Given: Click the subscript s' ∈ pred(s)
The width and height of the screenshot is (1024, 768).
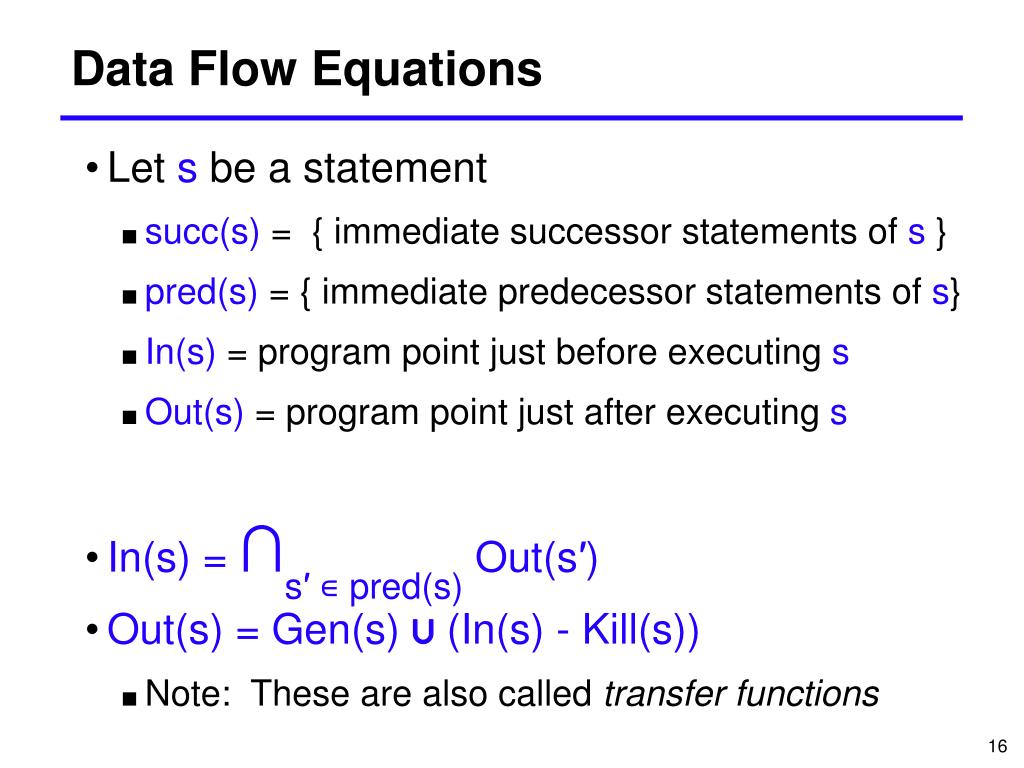Looking at the screenshot, I should tap(373, 586).
